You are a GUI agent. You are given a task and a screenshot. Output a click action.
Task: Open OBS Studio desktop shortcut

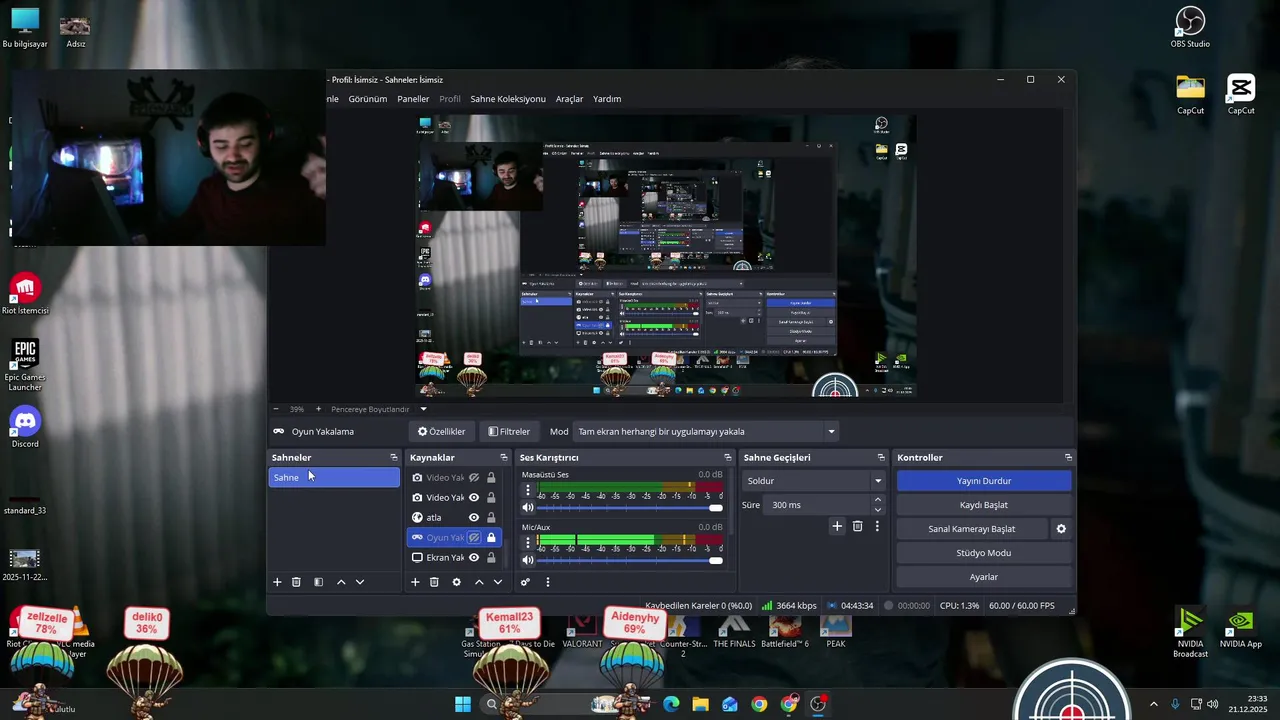(x=1190, y=27)
